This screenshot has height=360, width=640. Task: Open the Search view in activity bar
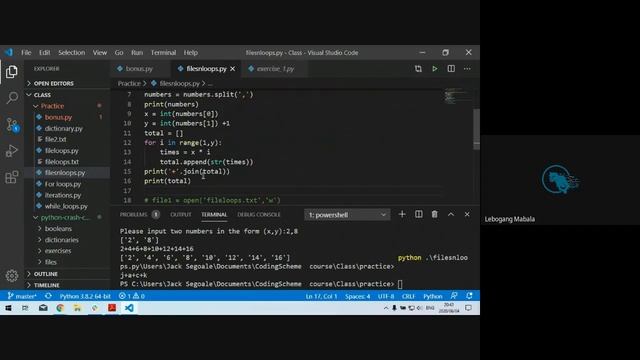tap(12, 98)
